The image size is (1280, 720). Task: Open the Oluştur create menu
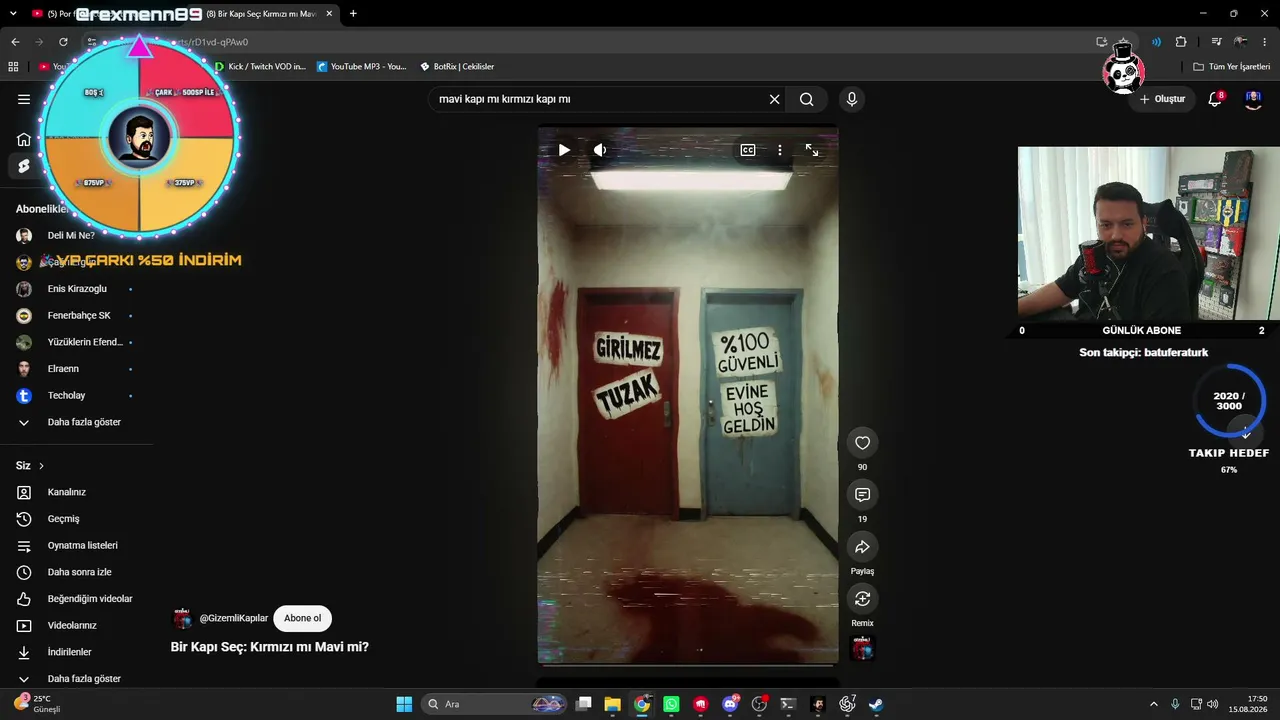tap(1162, 99)
